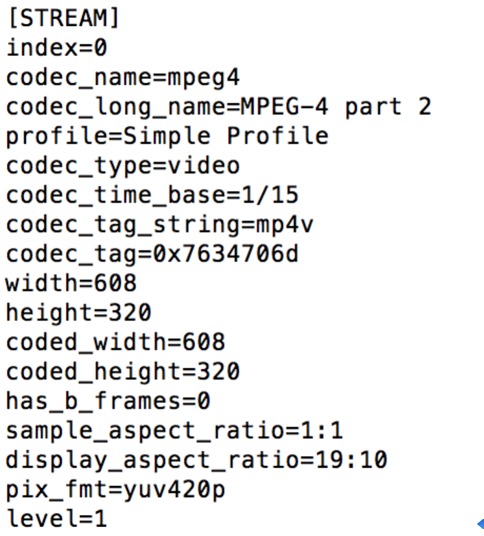Click the sample_aspect_ratio=1:1 line
The width and height of the screenshot is (484, 536).
tap(174, 431)
